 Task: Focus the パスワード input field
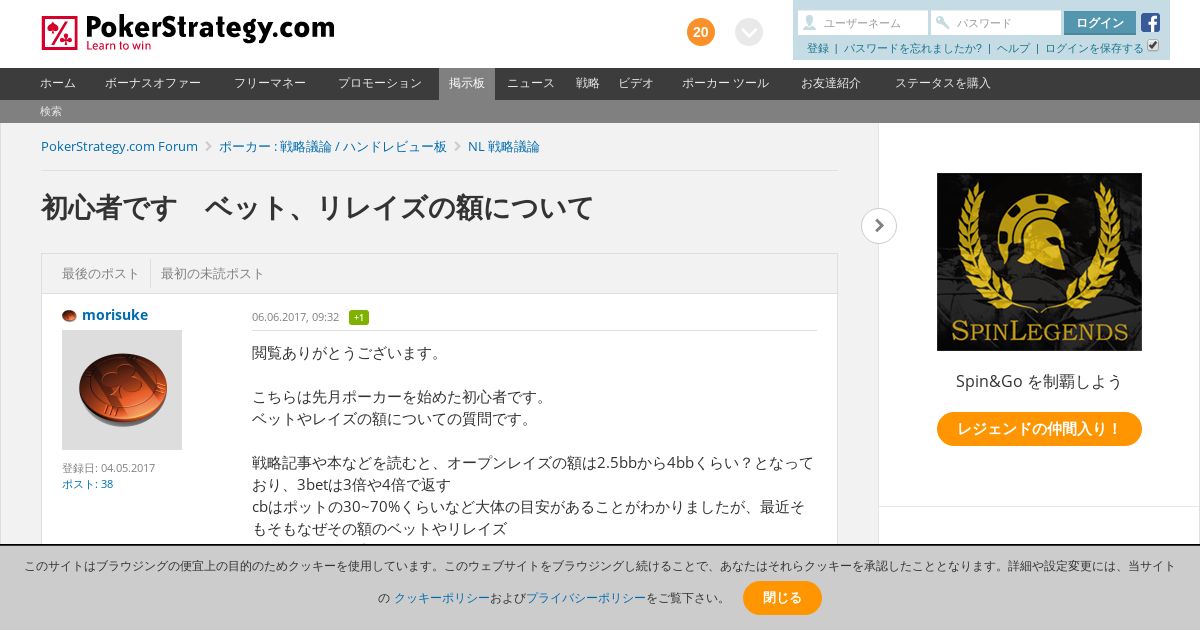coord(996,23)
